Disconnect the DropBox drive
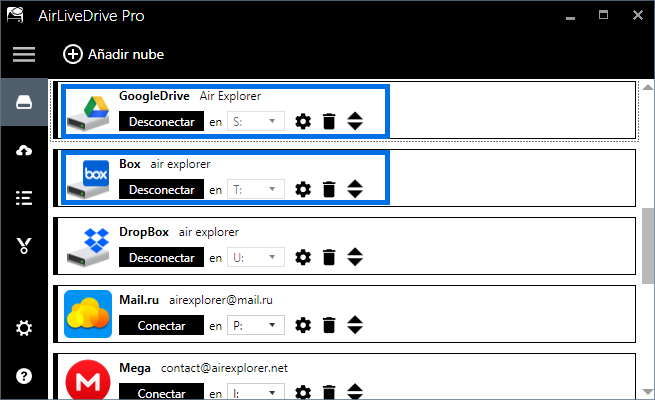 point(162,258)
